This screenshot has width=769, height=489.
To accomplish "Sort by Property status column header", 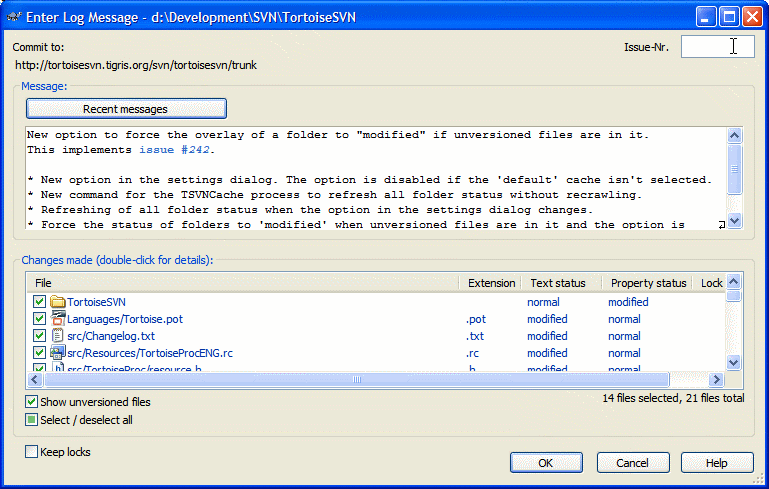I will coord(648,283).
